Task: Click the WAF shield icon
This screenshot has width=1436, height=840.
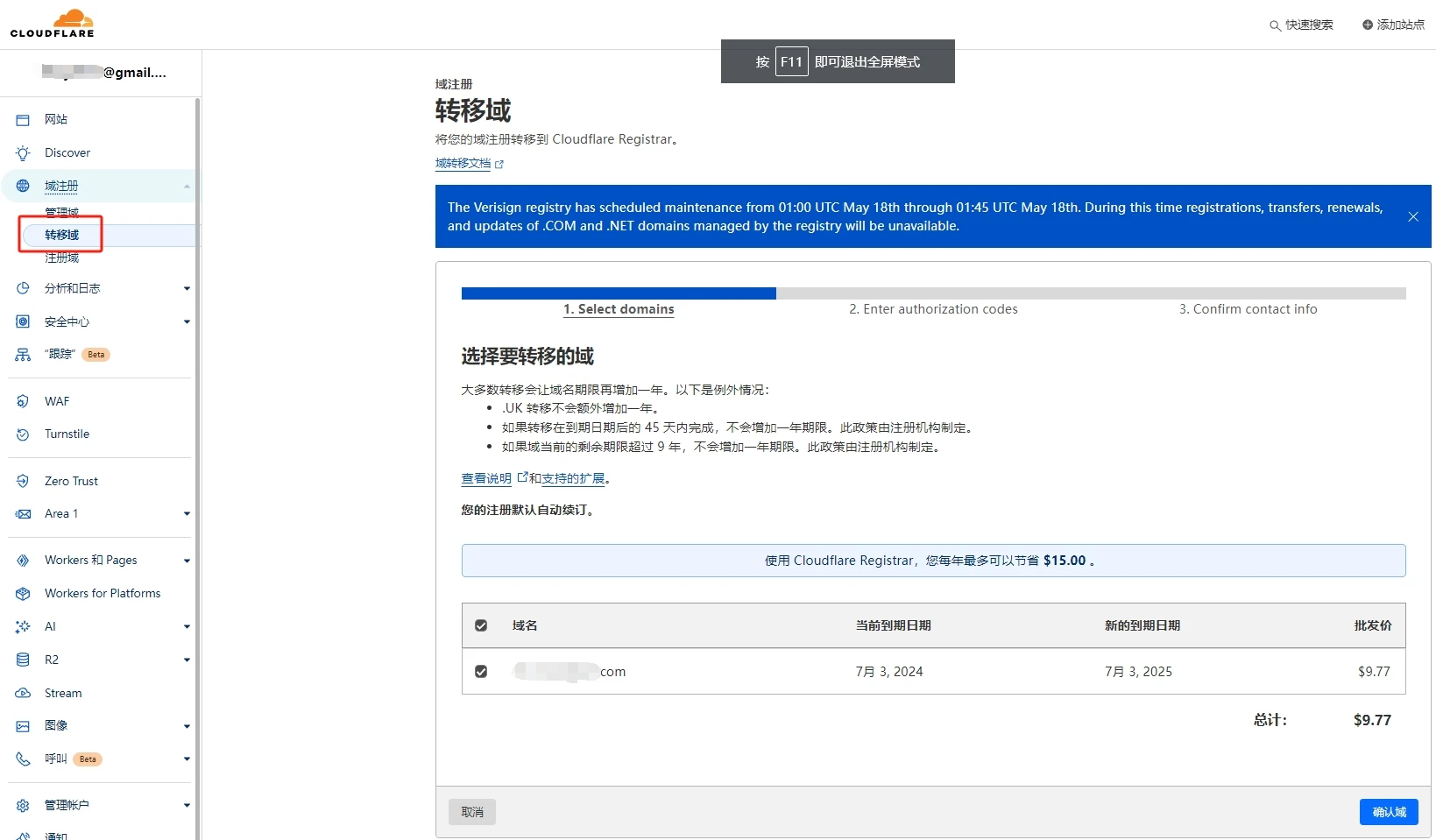Action: pyautogui.click(x=23, y=401)
